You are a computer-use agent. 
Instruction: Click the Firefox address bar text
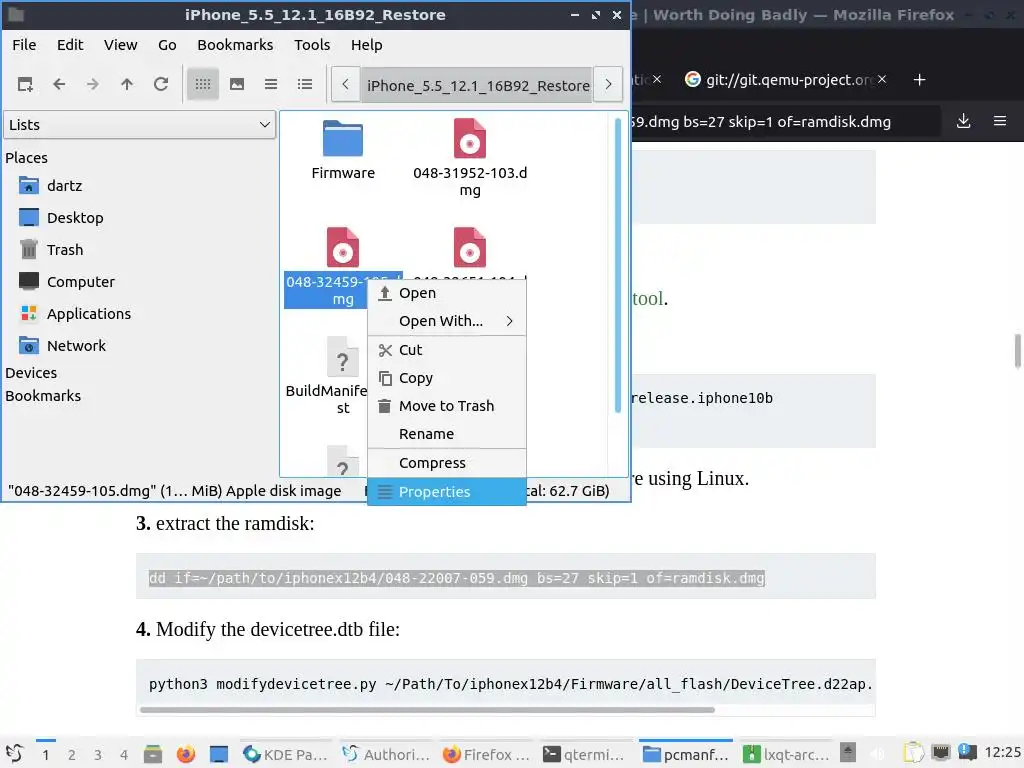coord(761,122)
